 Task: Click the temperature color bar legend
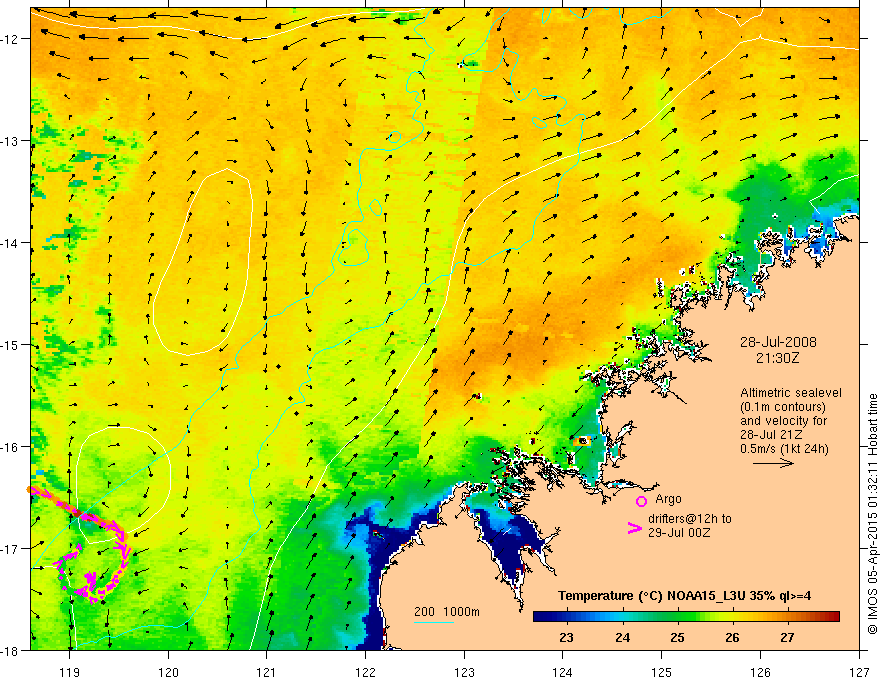pos(686,617)
